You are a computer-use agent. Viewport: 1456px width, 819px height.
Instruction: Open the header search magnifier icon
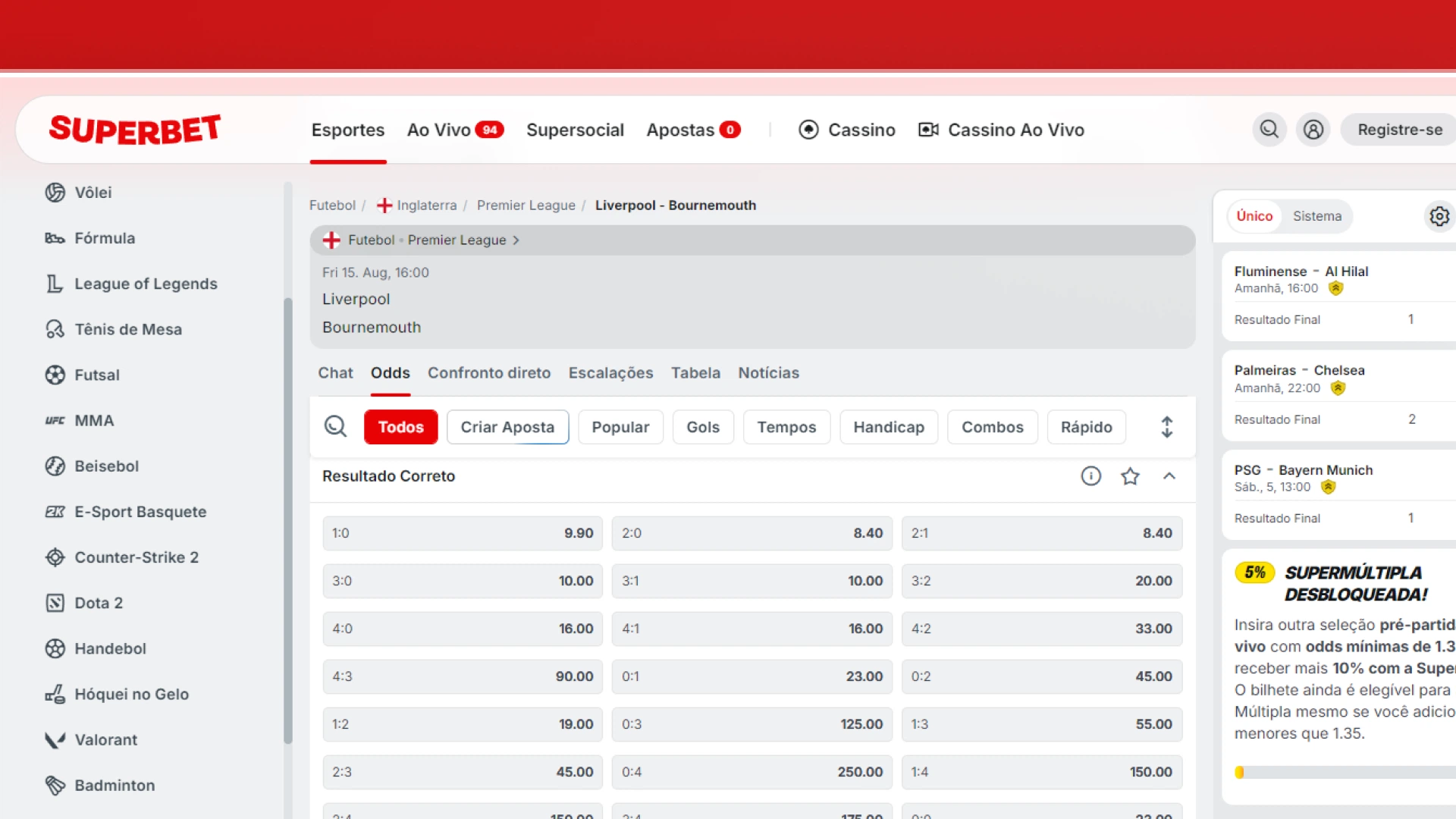click(1269, 130)
